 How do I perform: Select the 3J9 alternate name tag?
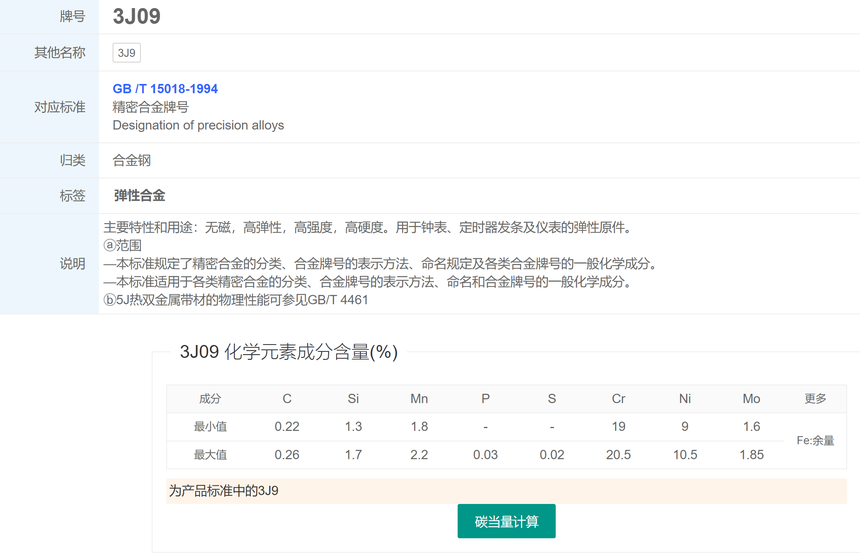[x=127, y=53]
